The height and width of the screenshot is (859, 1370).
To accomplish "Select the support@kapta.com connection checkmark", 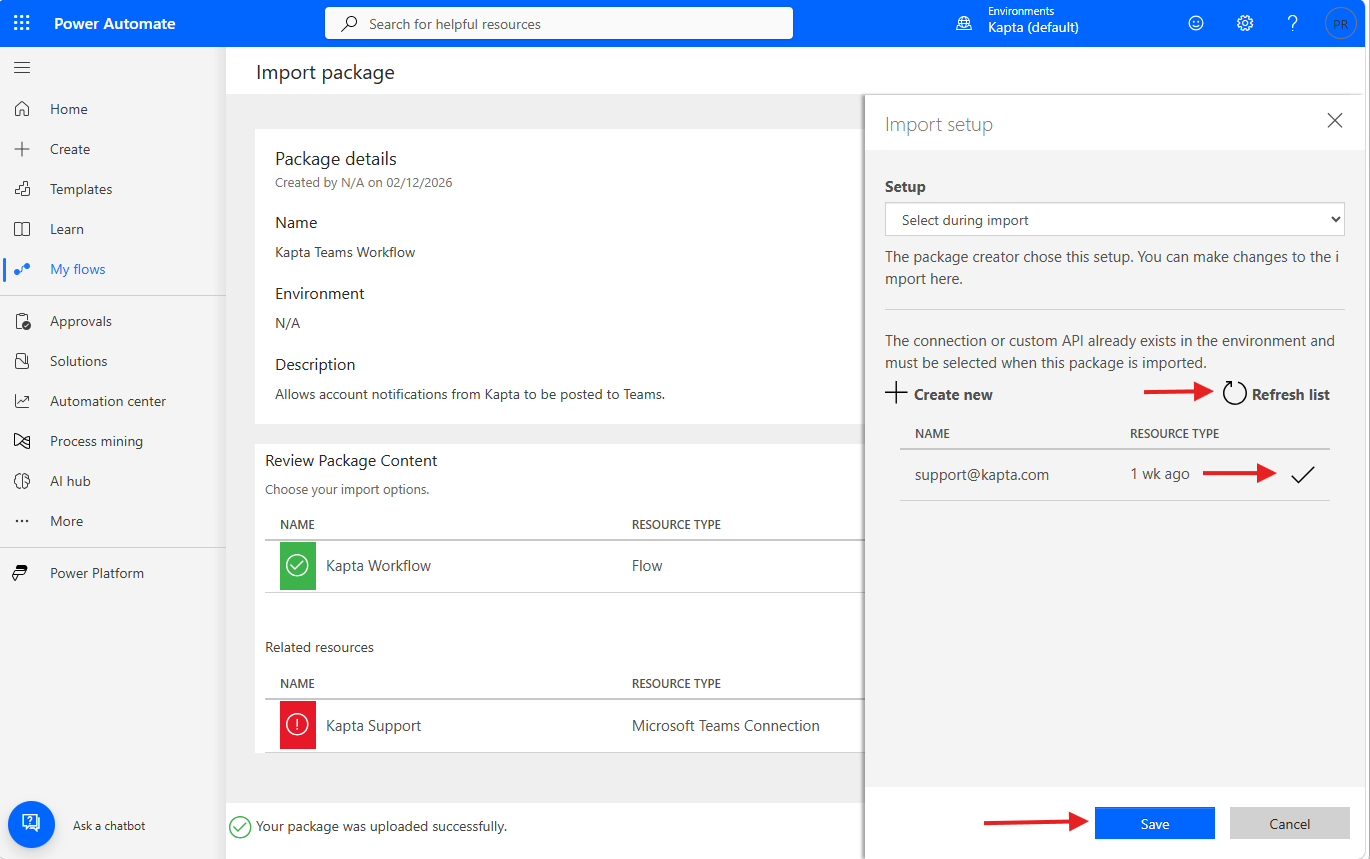I will click(1302, 475).
